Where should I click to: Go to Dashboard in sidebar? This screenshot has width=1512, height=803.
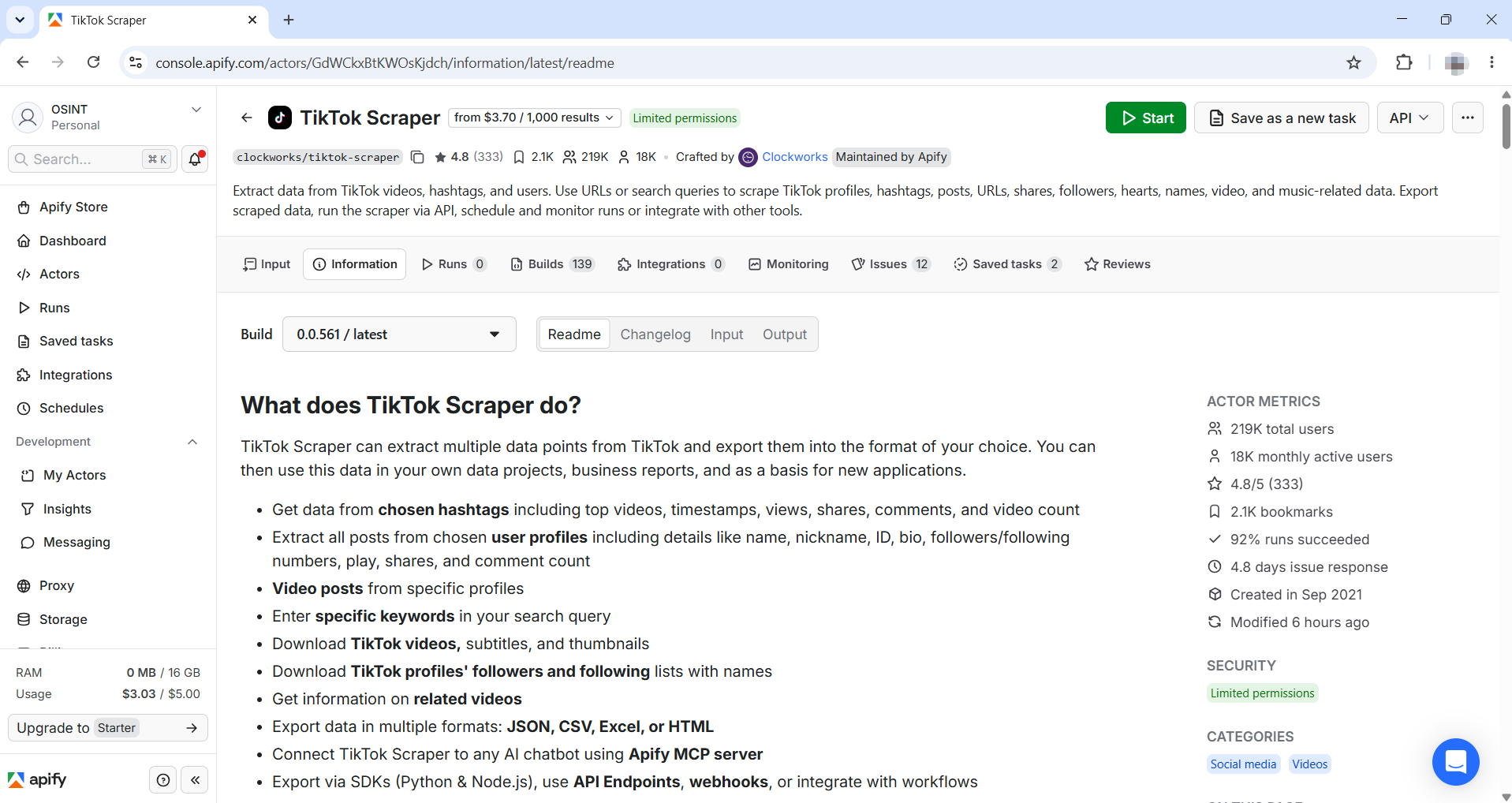click(108, 241)
